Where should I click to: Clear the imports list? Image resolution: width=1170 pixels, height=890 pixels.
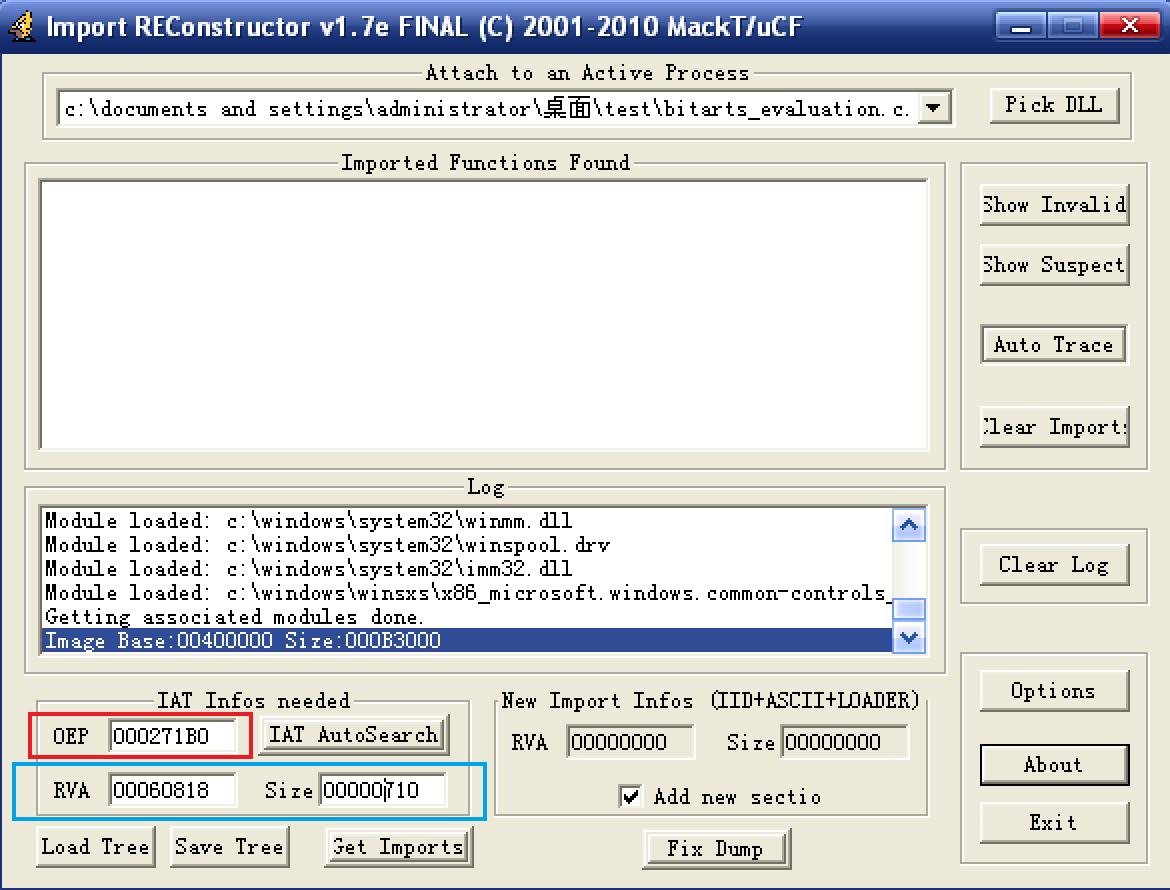1054,427
